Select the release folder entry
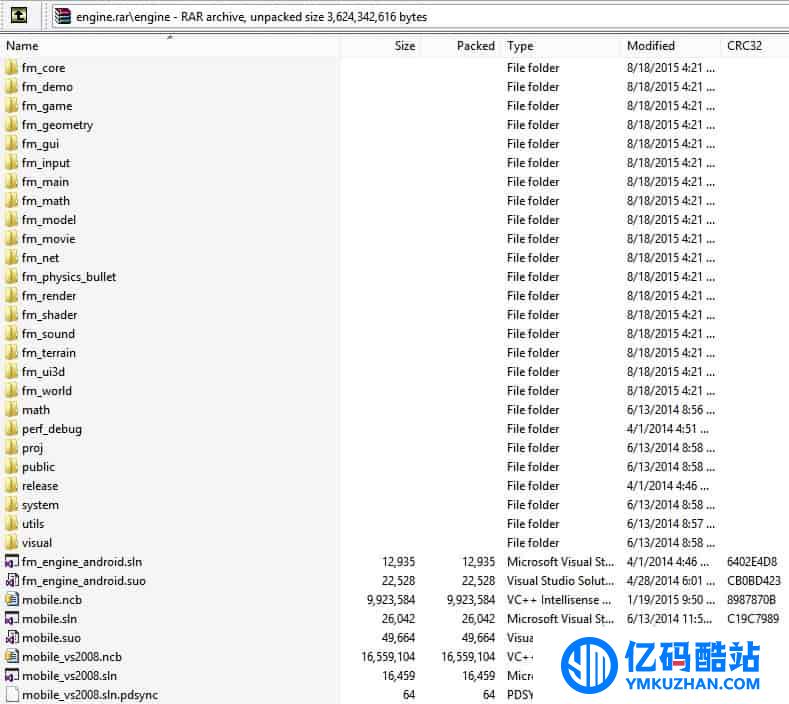The height and width of the screenshot is (704, 789). click(40, 486)
